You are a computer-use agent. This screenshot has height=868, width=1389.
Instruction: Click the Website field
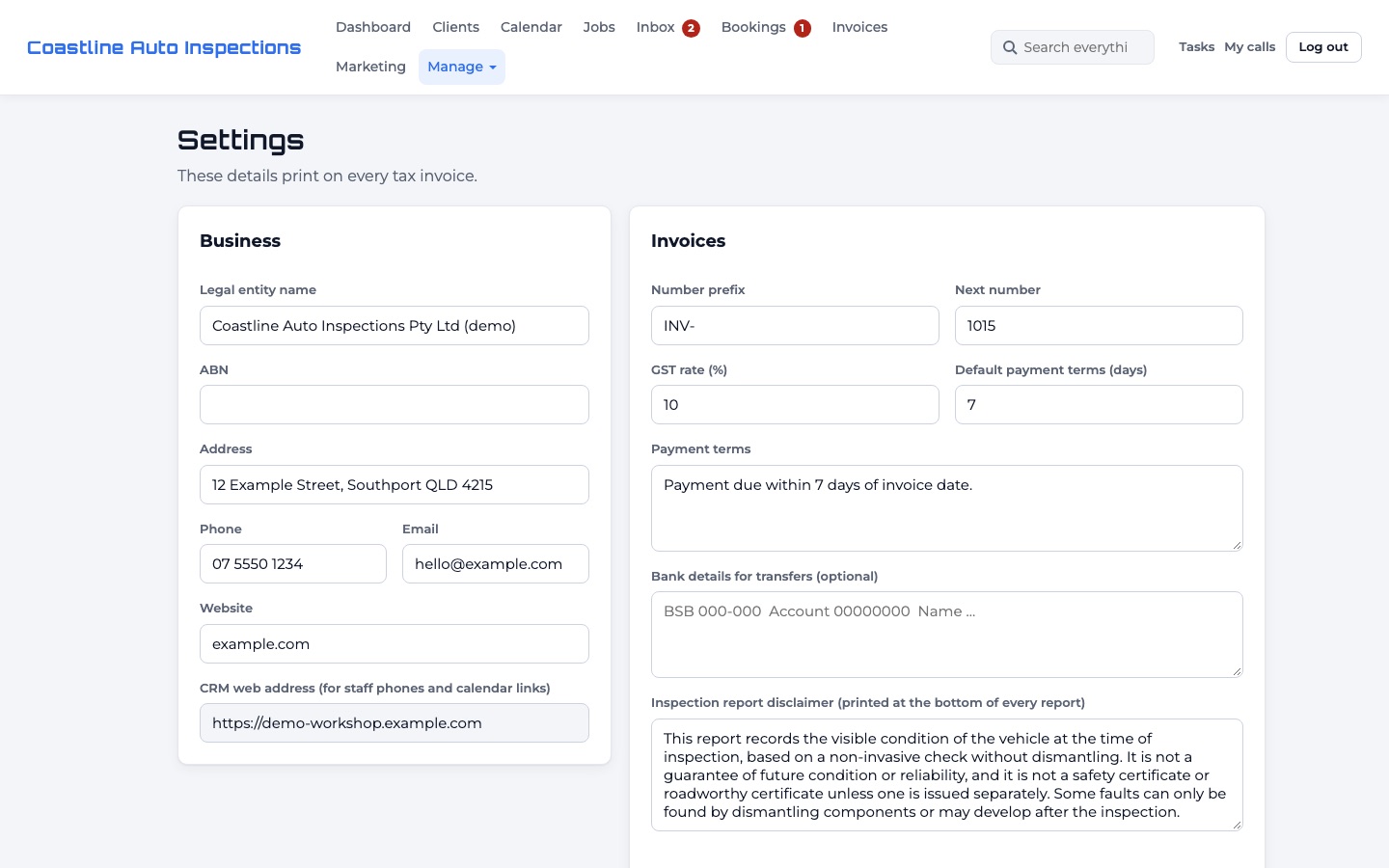(x=395, y=644)
